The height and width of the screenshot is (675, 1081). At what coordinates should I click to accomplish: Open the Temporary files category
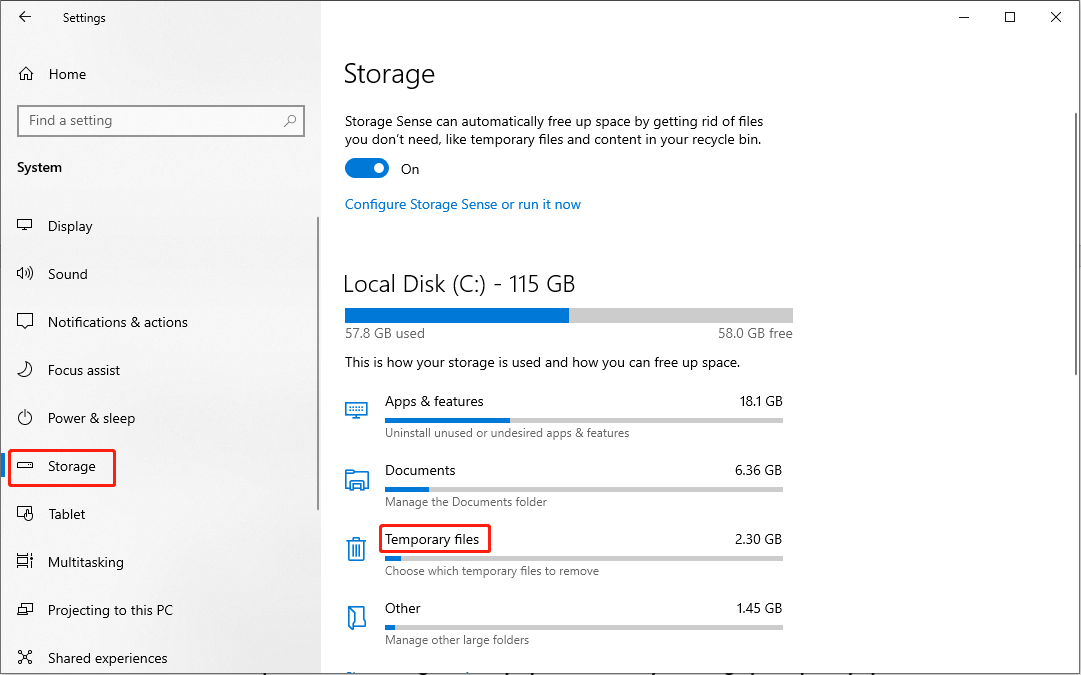432,540
